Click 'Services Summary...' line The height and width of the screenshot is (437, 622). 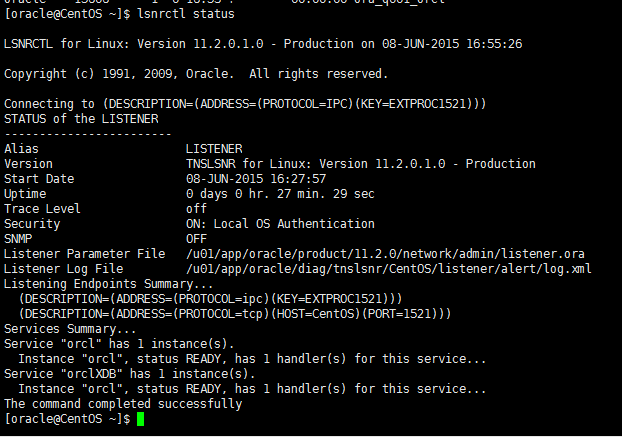[70, 329]
